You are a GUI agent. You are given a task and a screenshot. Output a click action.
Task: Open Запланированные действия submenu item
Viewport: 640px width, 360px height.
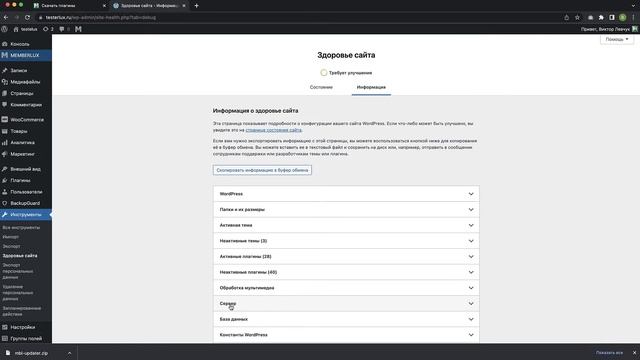(x=22, y=311)
